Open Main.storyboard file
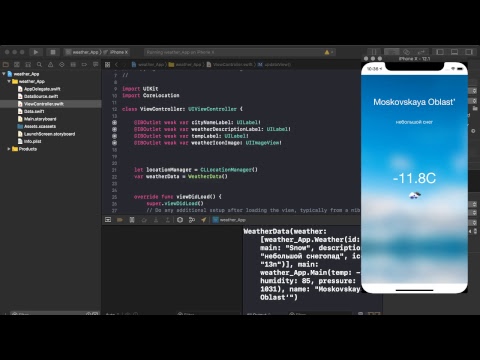480x360 pixels. tap(37, 119)
